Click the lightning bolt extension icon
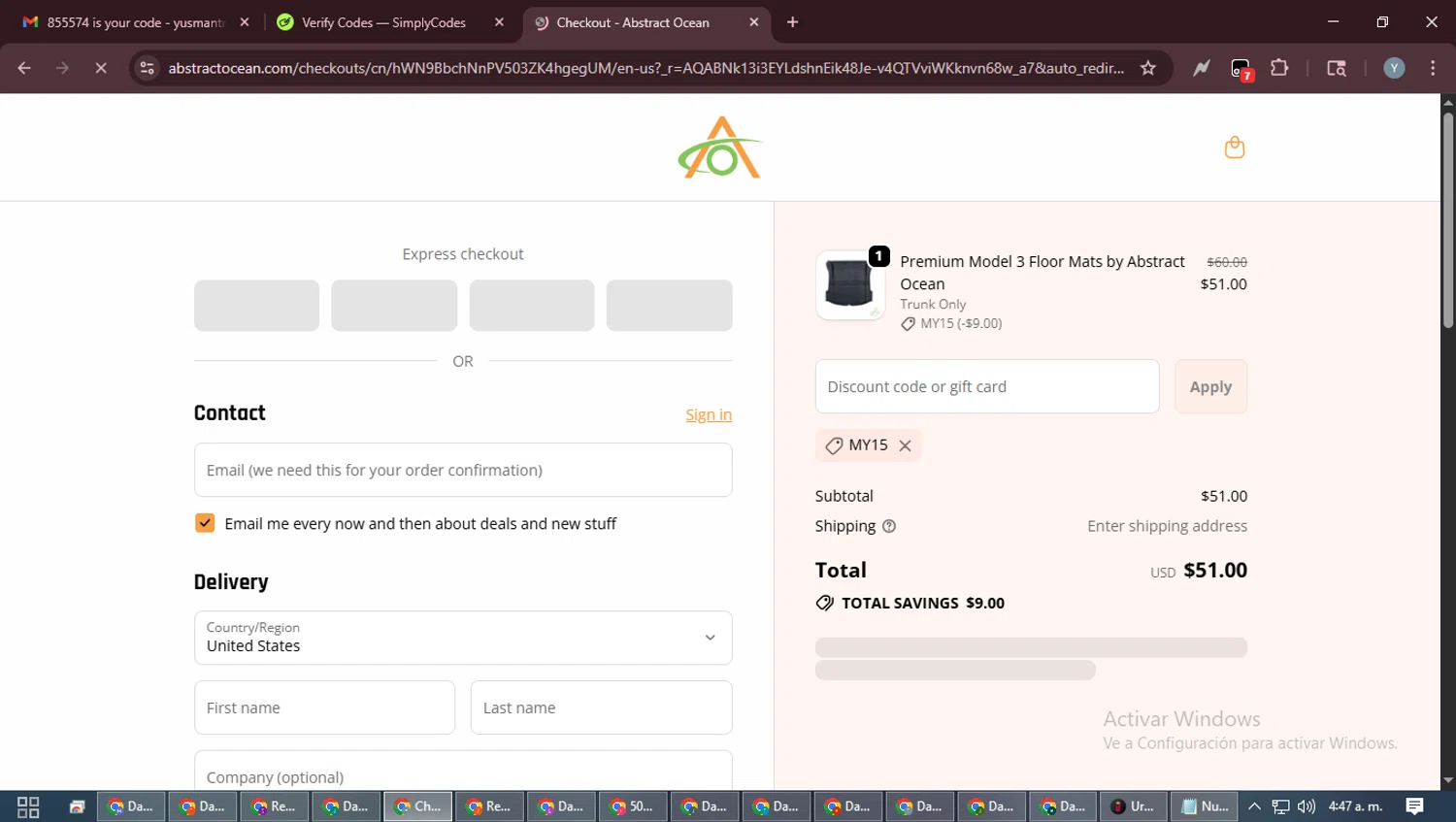 point(1202,68)
